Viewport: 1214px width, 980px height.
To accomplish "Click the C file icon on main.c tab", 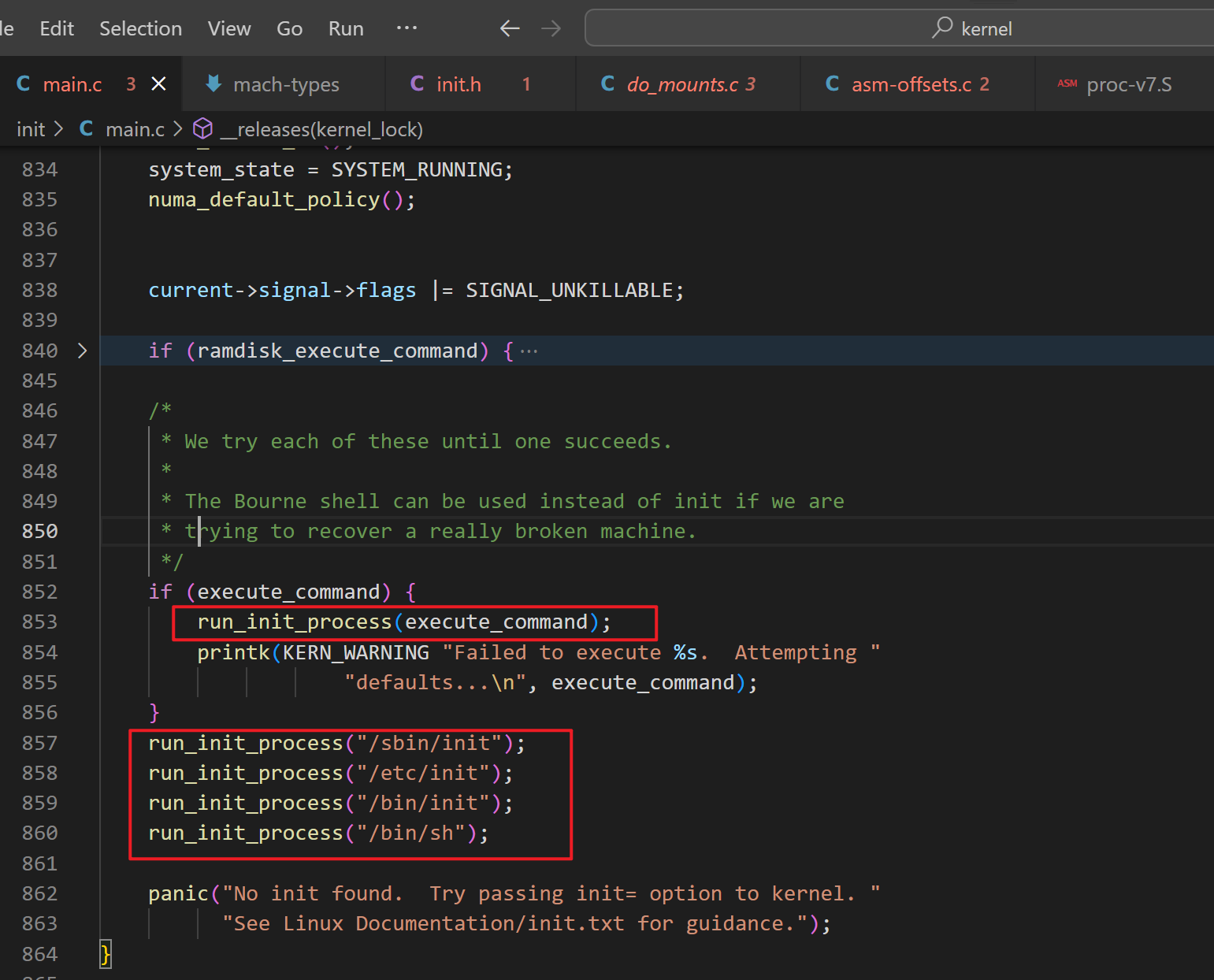I will point(24,84).
